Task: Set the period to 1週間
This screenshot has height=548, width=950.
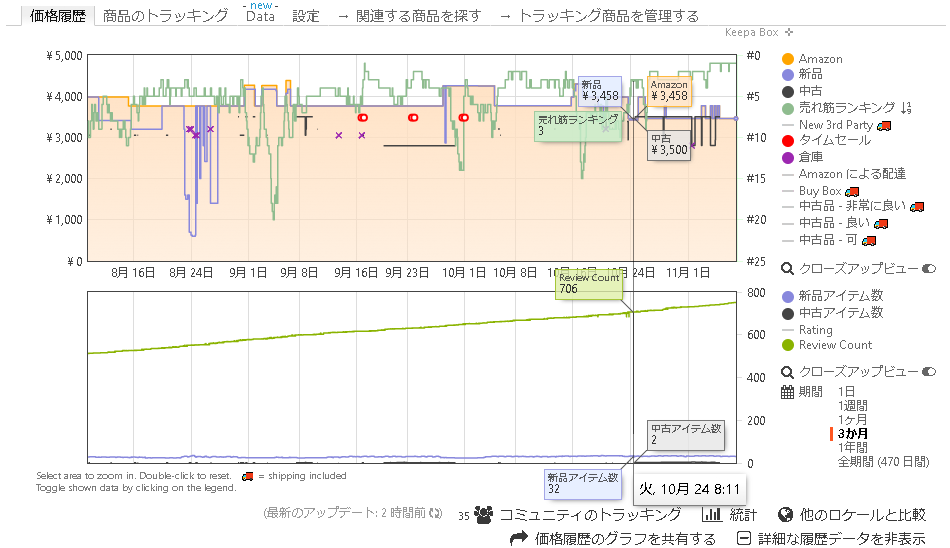Action: (x=852, y=406)
